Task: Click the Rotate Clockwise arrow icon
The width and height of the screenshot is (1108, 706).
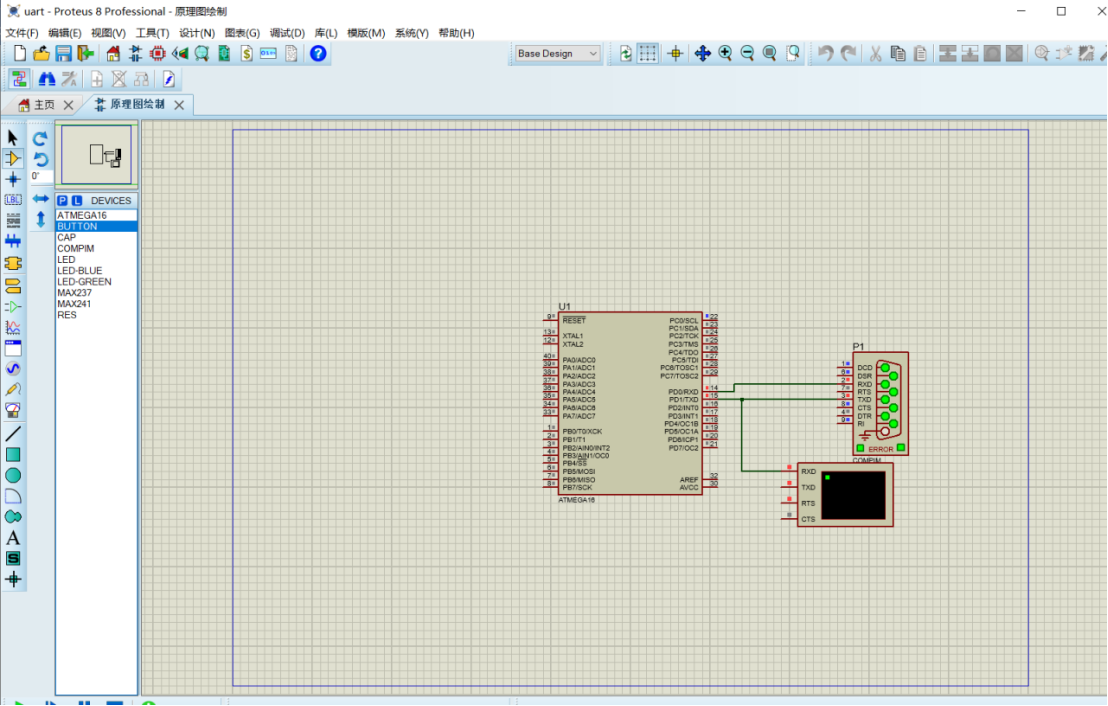Action: (40, 139)
